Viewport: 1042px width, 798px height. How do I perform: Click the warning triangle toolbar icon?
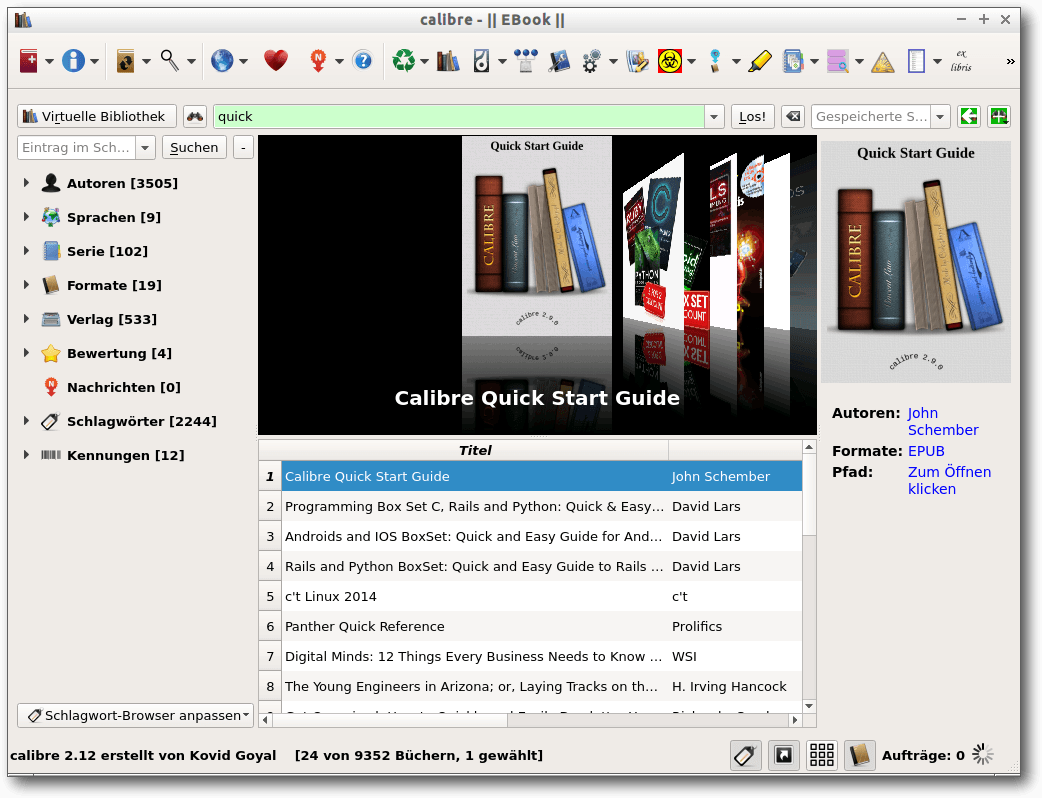(x=883, y=62)
